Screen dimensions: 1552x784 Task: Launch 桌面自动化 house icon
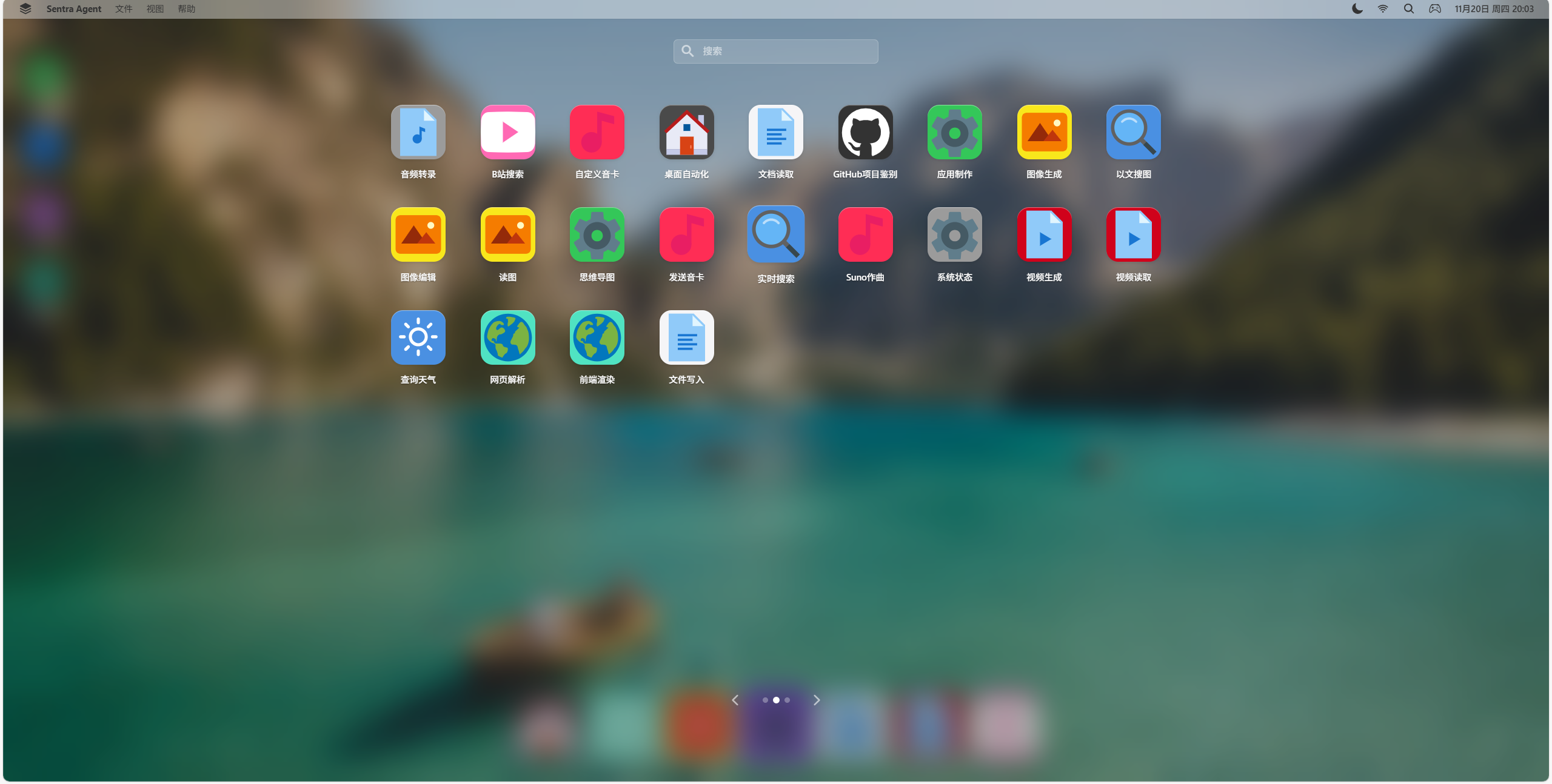pos(686,133)
